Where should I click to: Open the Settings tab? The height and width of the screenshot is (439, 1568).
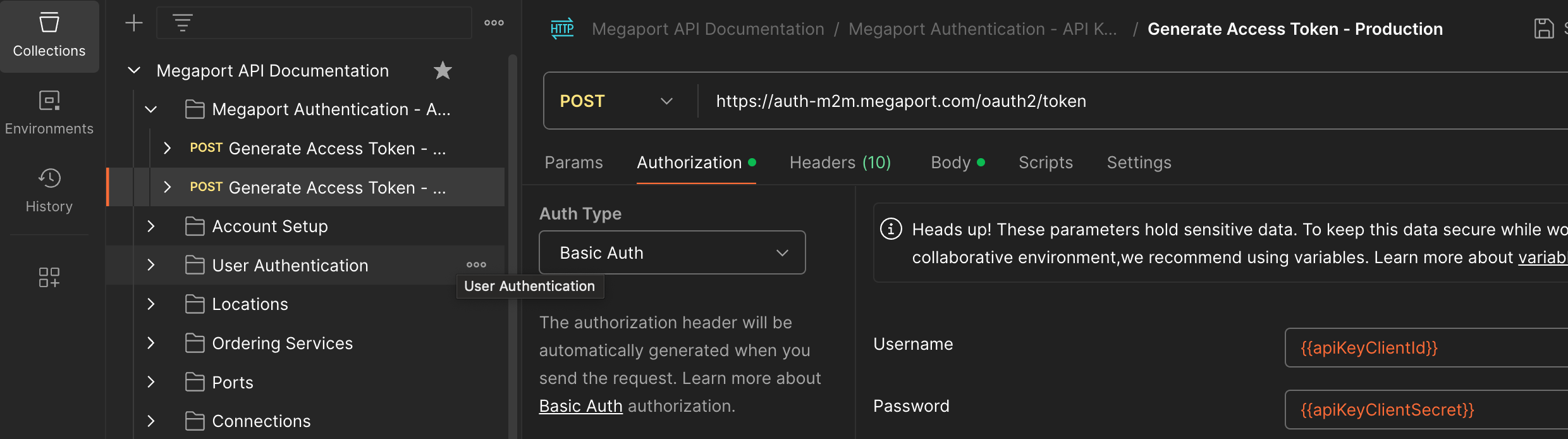(1139, 163)
